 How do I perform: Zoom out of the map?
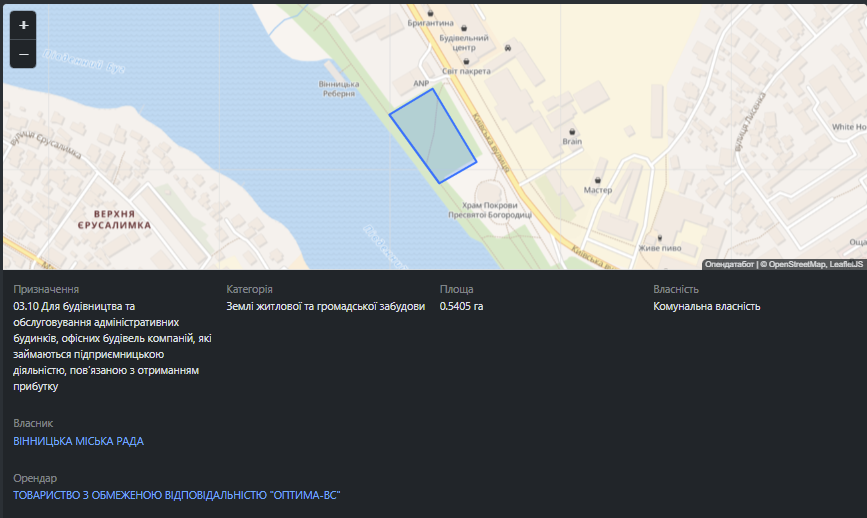(x=23, y=54)
